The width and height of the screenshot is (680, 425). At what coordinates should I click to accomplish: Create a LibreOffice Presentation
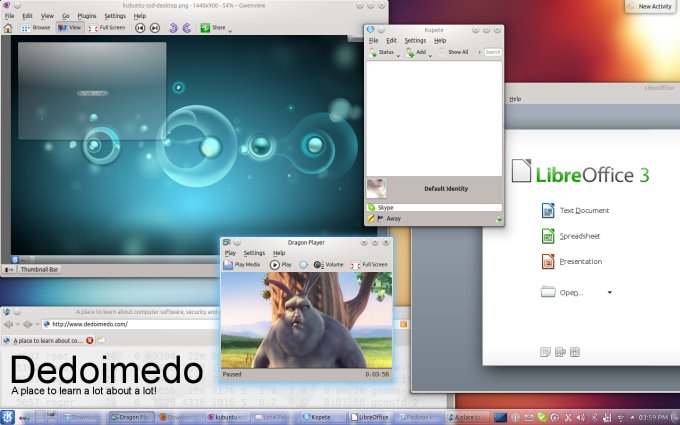(x=572, y=262)
